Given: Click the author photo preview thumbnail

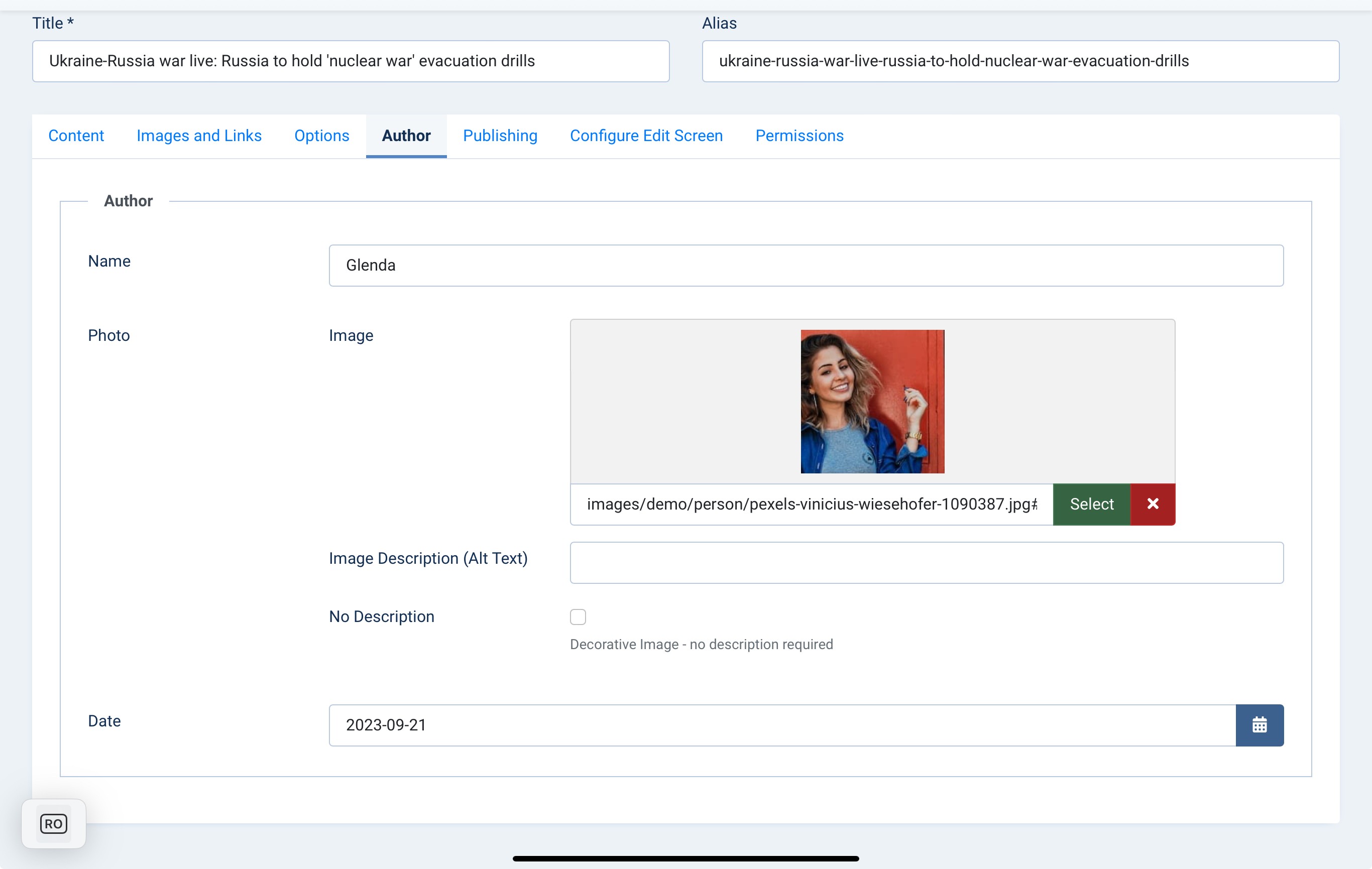Looking at the screenshot, I should [x=872, y=402].
